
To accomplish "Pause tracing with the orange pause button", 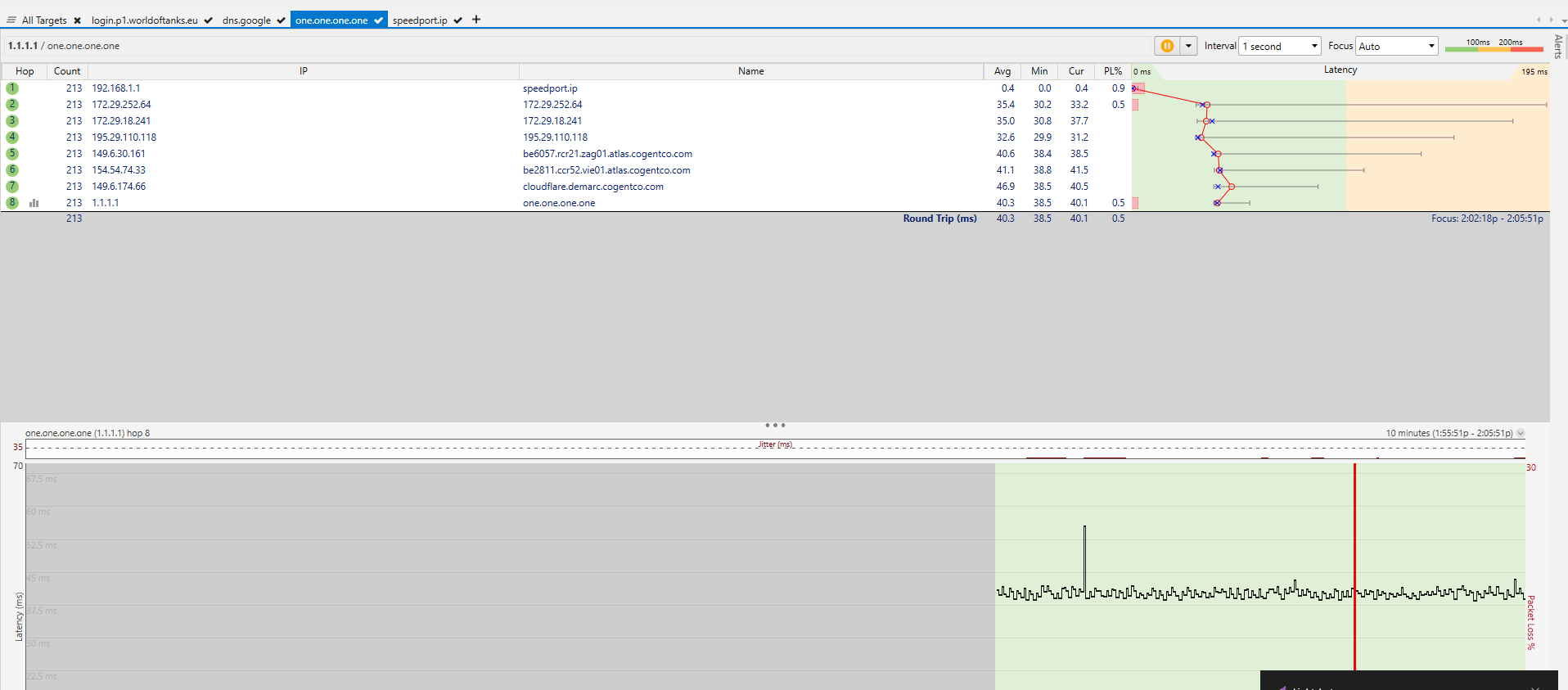I will [x=1167, y=46].
